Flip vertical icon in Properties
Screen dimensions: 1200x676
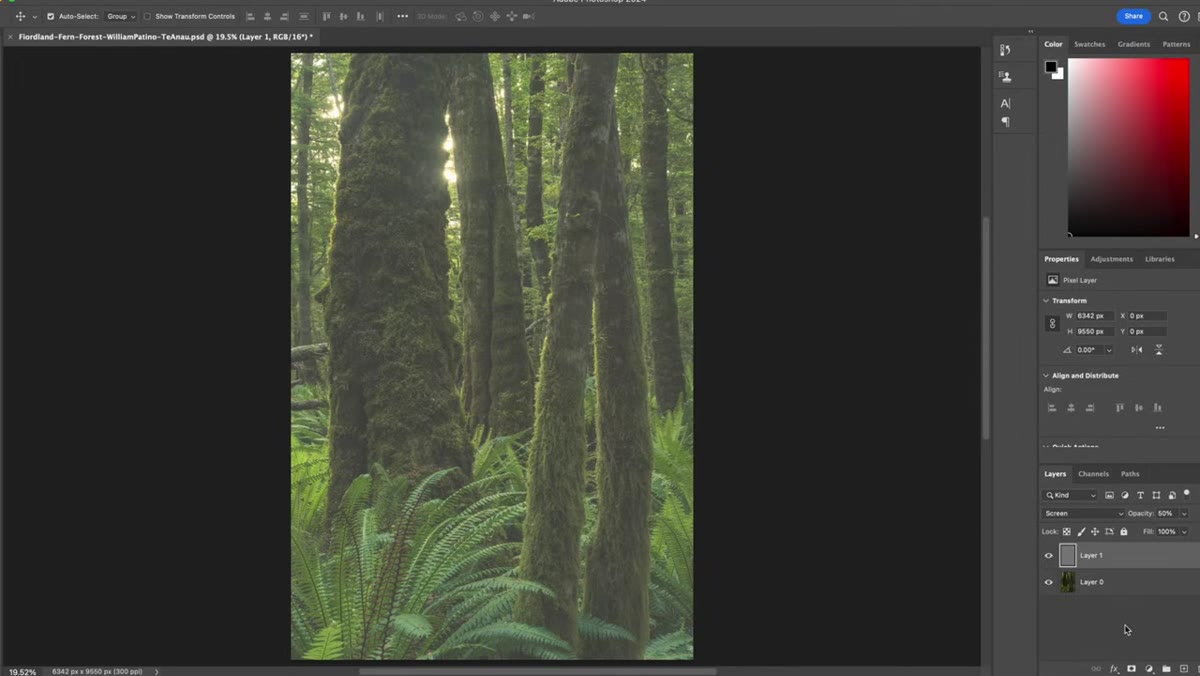coord(1159,350)
